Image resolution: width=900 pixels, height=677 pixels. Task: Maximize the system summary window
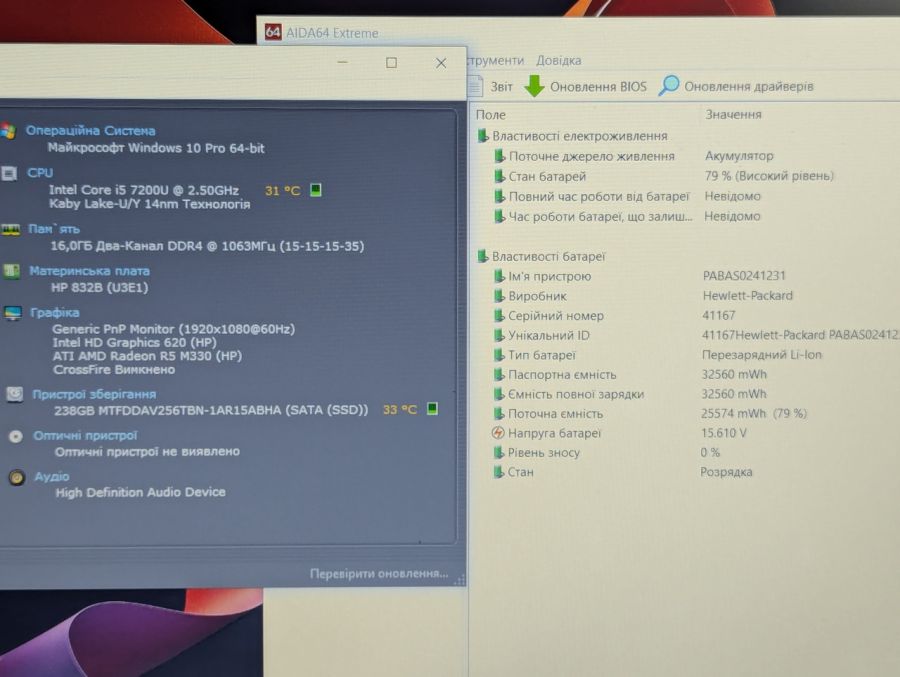tap(391, 63)
